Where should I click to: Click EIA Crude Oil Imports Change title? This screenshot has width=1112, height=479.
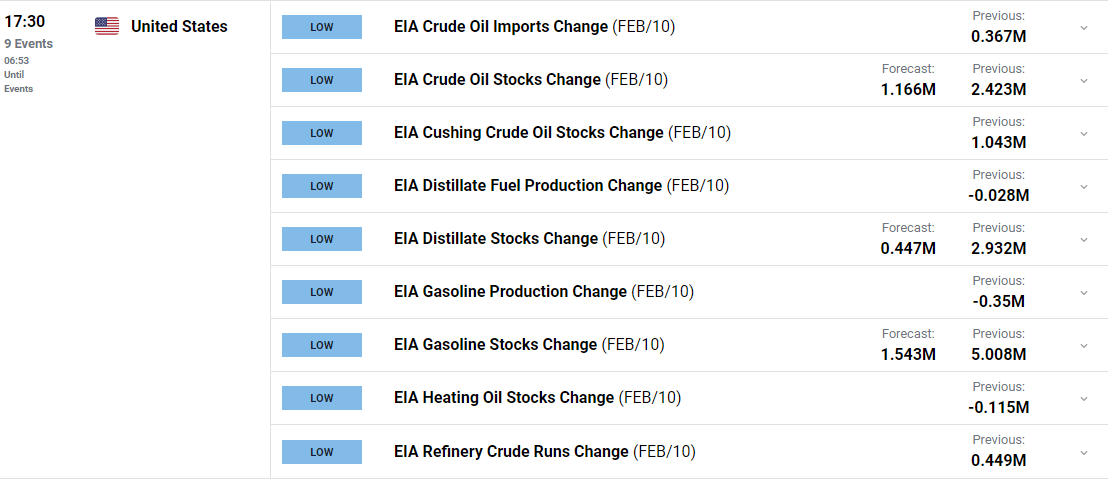tap(501, 27)
